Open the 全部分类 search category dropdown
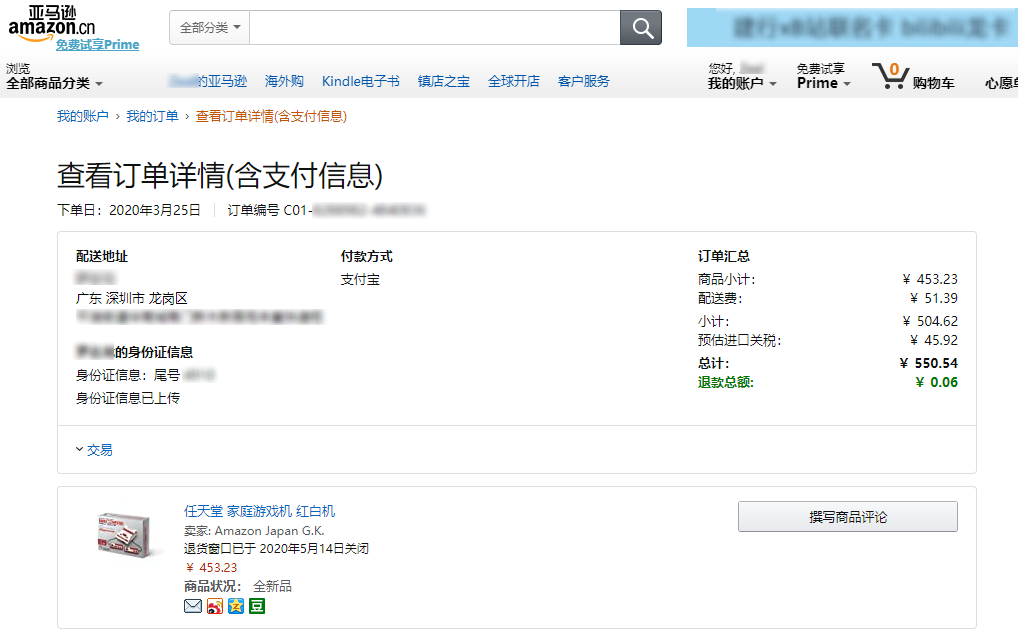The width and height of the screenshot is (1018, 640). (210, 28)
